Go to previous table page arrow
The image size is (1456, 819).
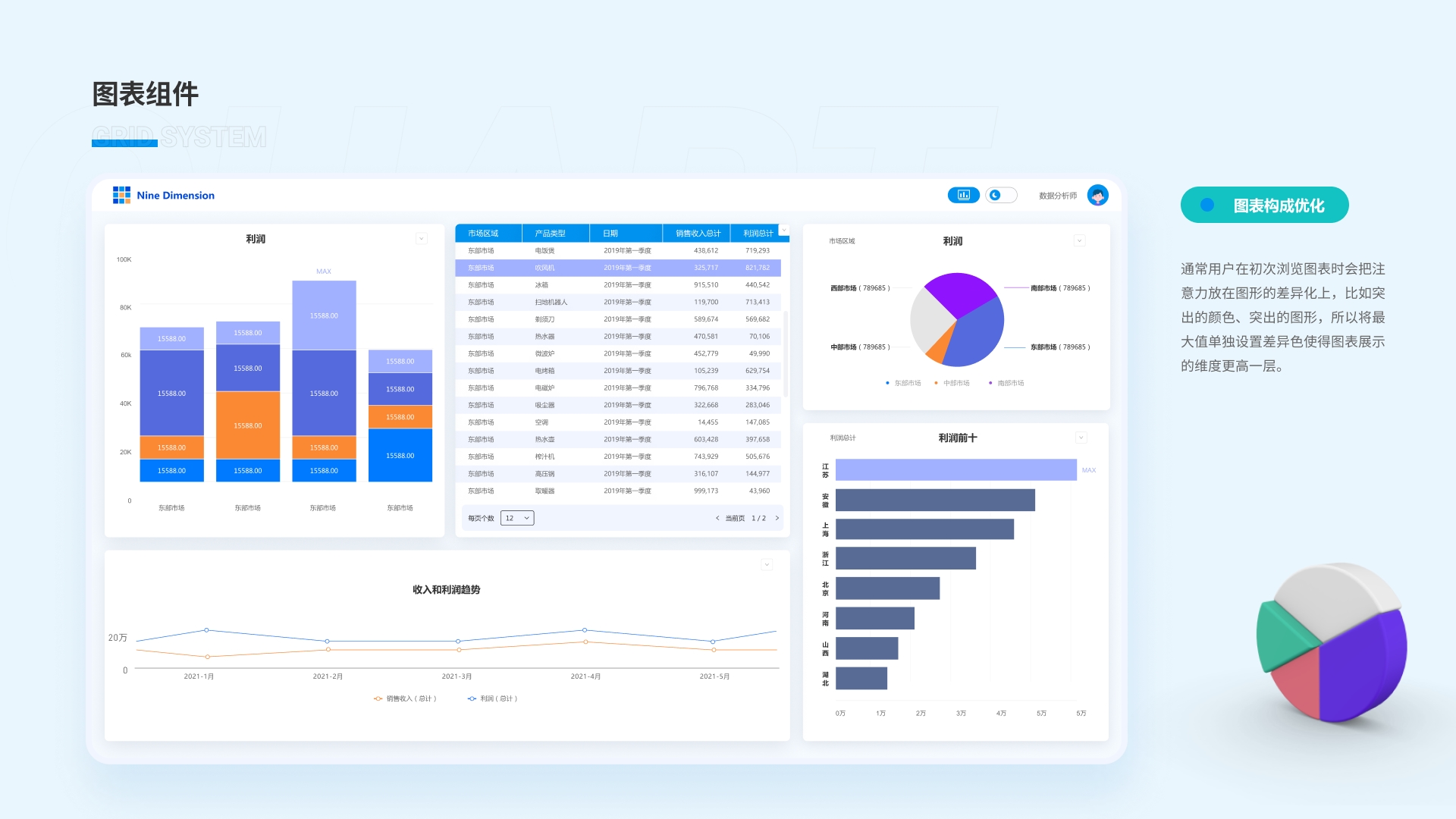tap(717, 518)
